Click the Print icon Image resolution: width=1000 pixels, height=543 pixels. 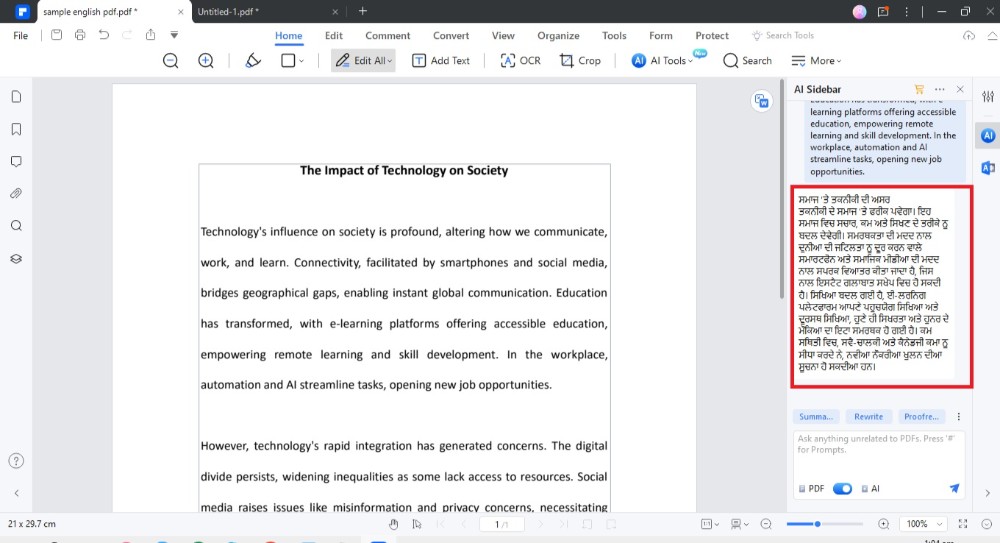coord(80,35)
